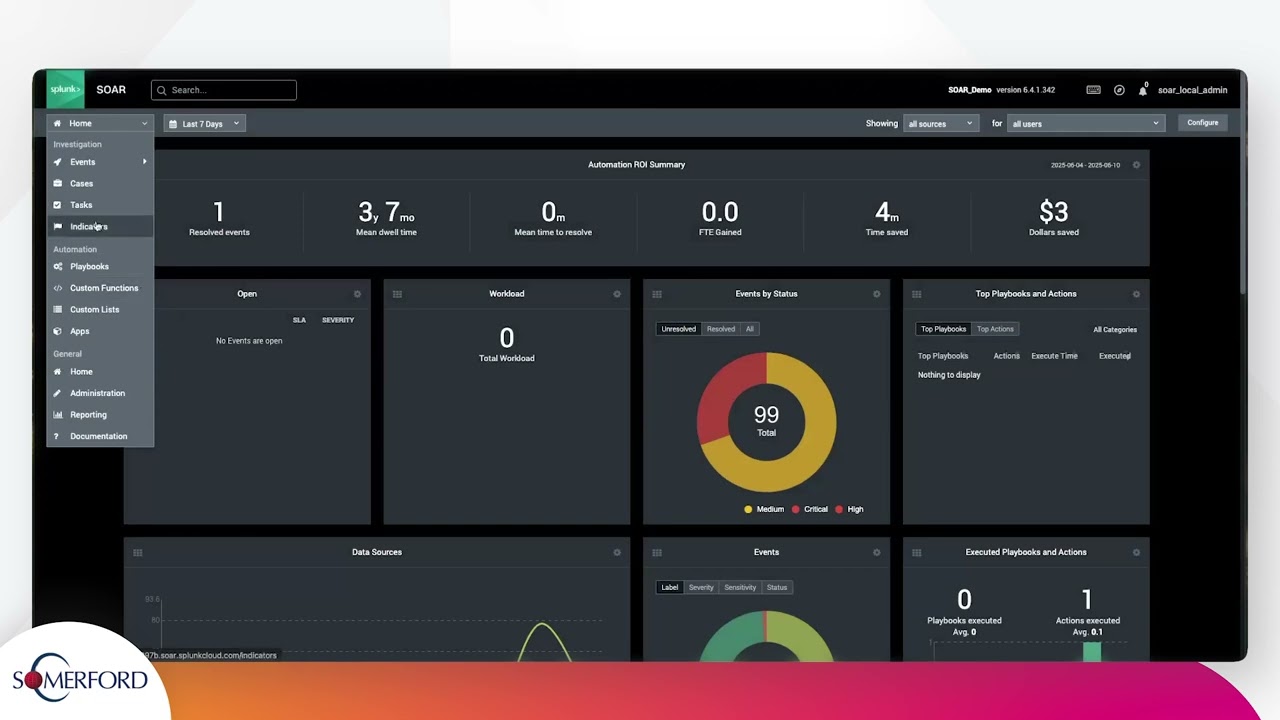Click the question mark icon beside Documentation
The image size is (1280, 720).
(58, 436)
